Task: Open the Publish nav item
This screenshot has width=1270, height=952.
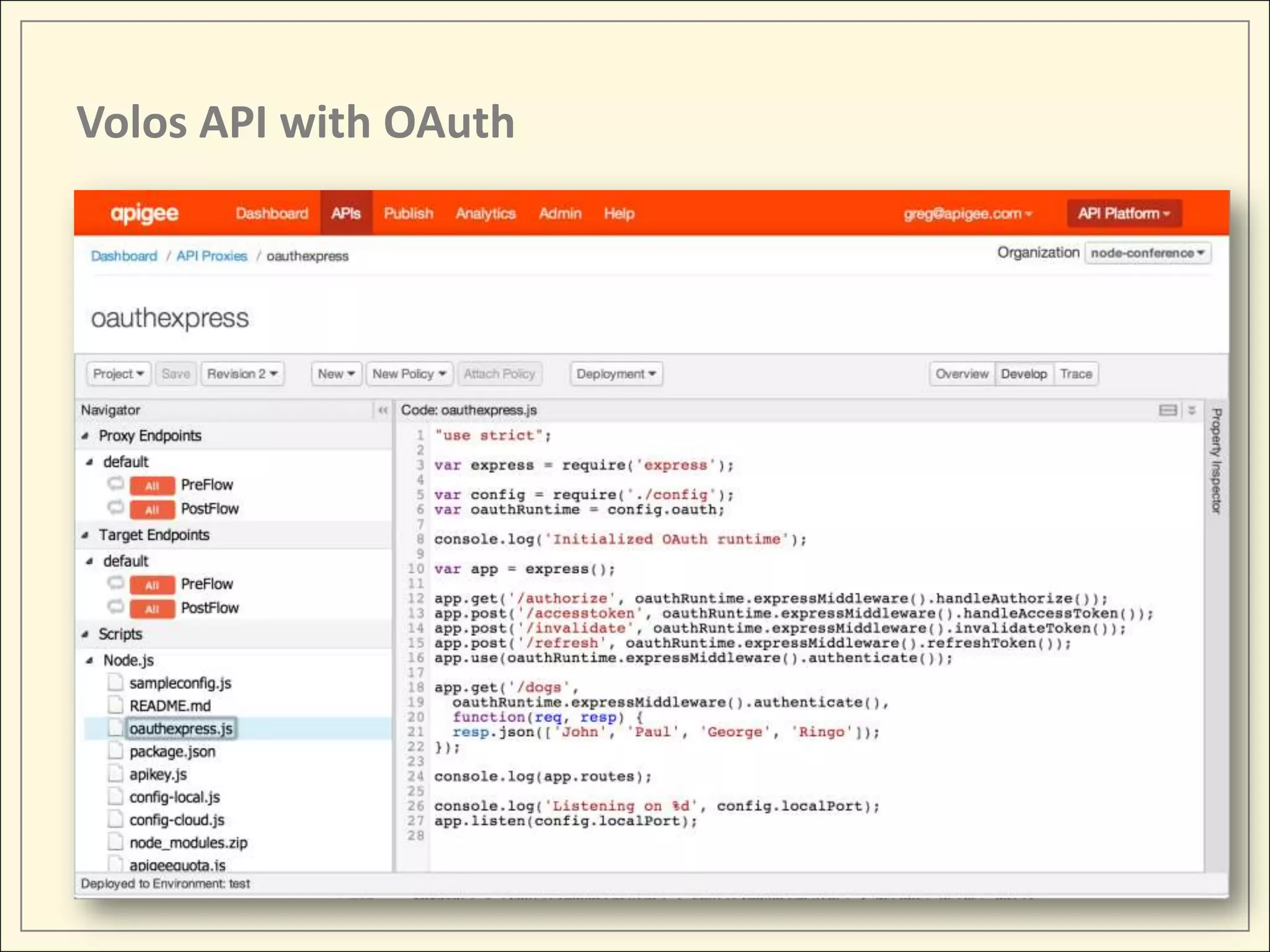Action: [x=409, y=213]
